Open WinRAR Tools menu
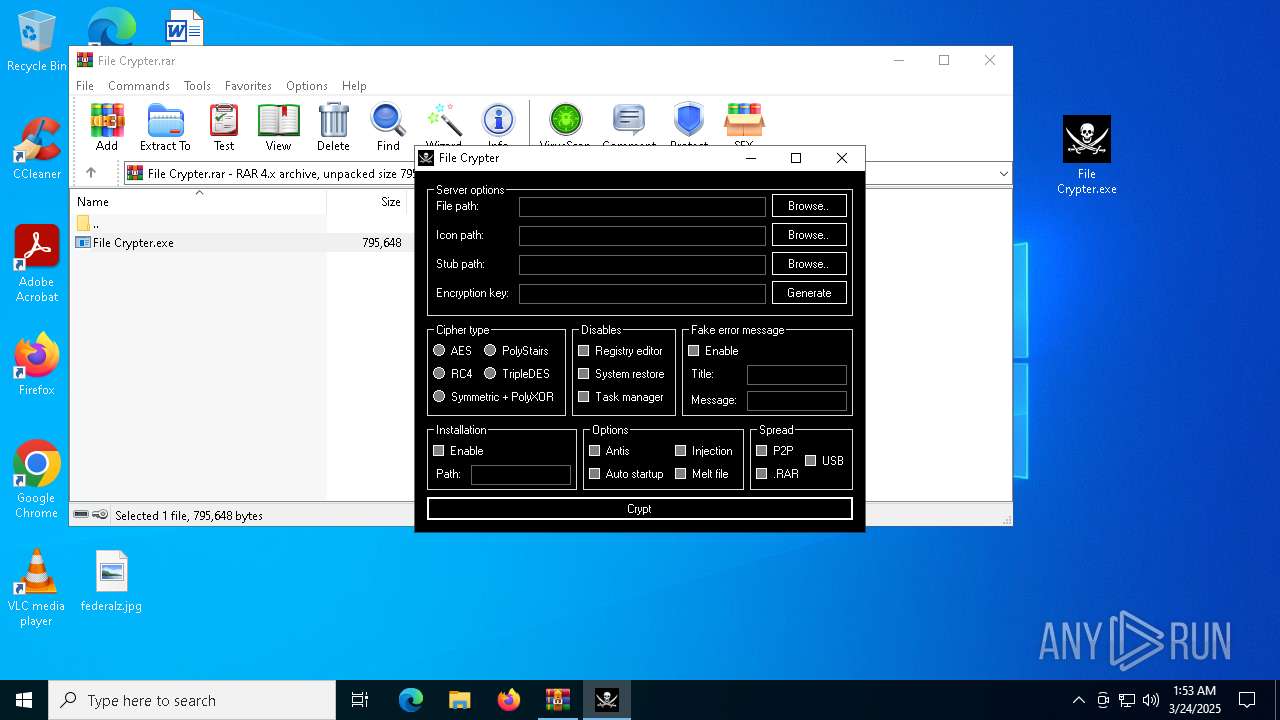The image size is (1280, 720). [x=197, y=86]
